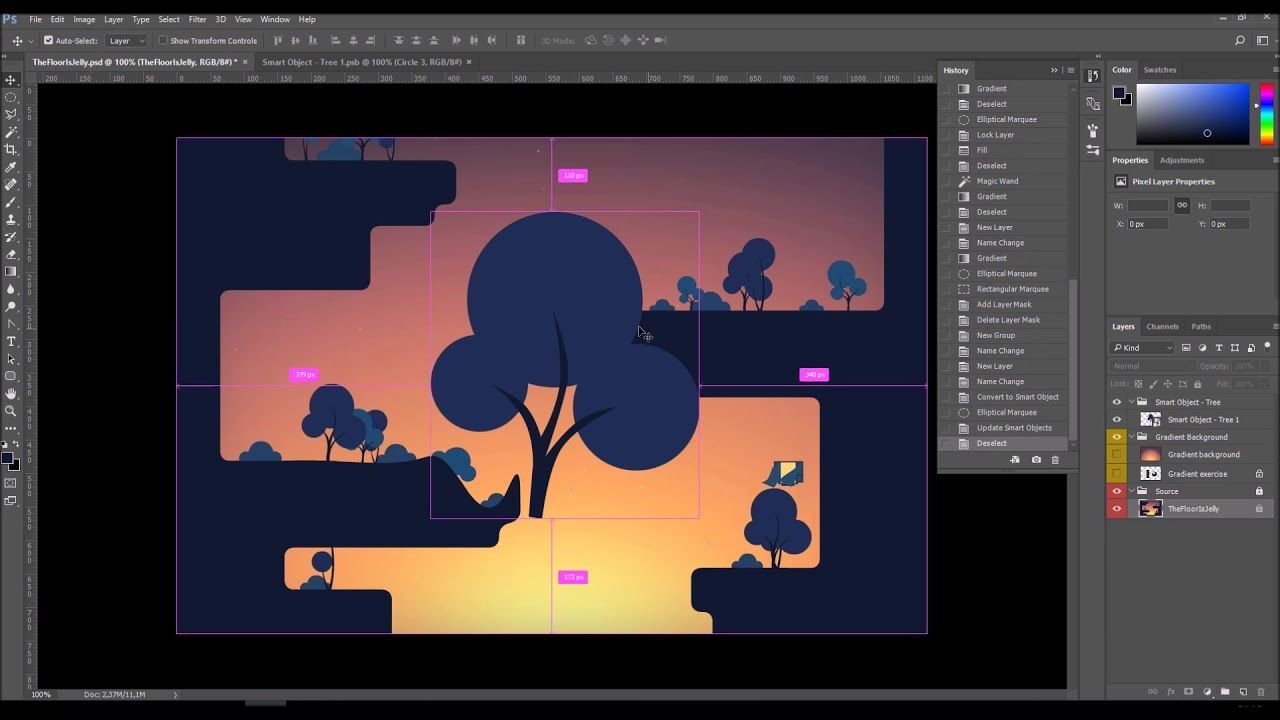
Task: Select the Crop tool in toolbar
Action: (x=11, y=149)
